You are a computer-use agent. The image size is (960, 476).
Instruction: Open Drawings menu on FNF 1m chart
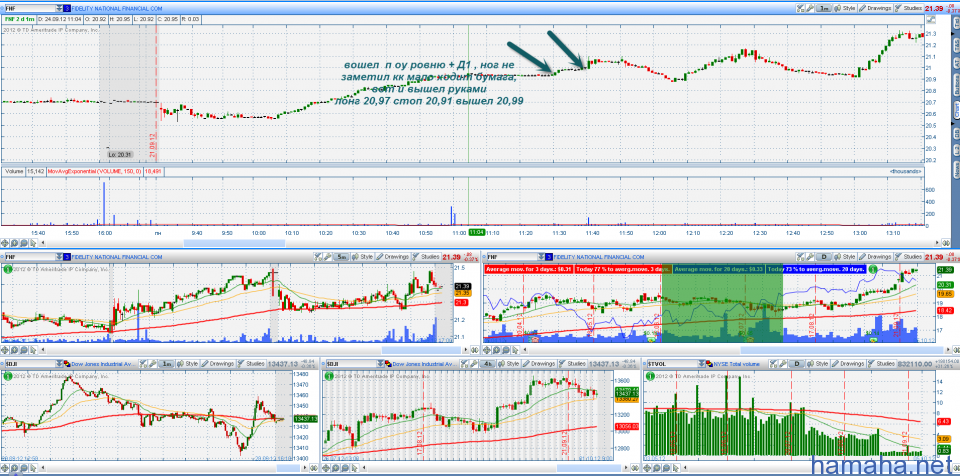pyautogui.click(x=875, y=8)
